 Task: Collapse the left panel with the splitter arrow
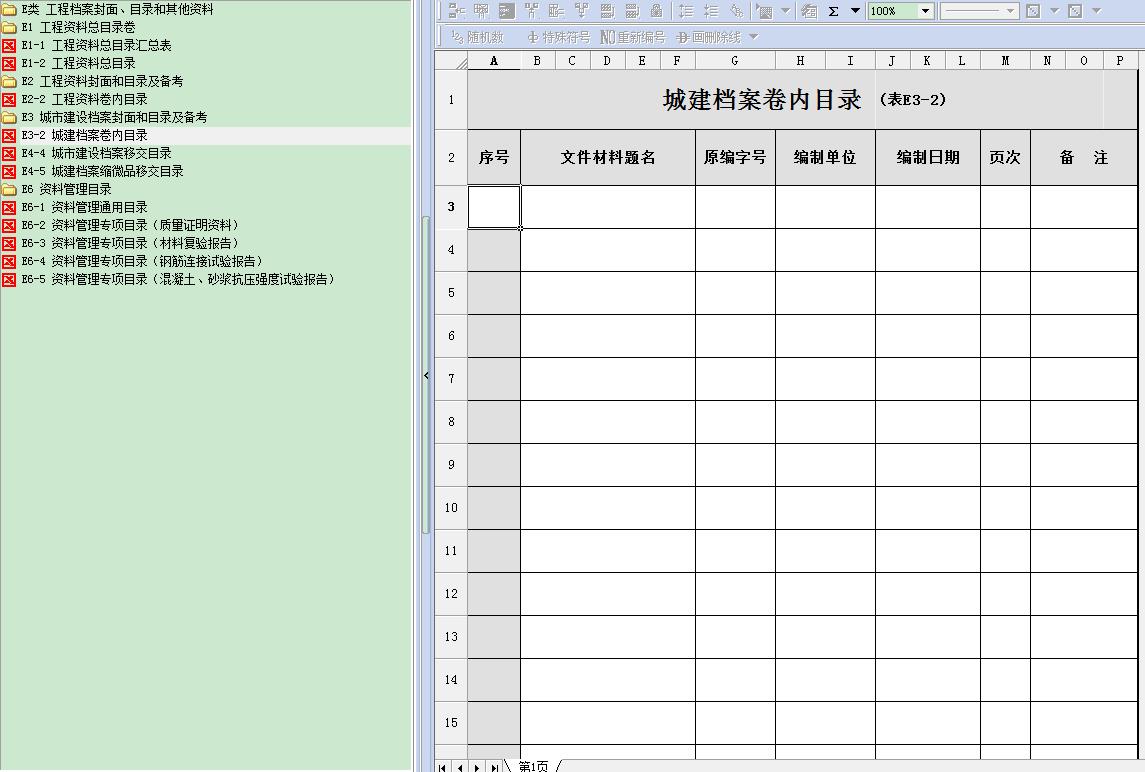(x=426, y=376)
